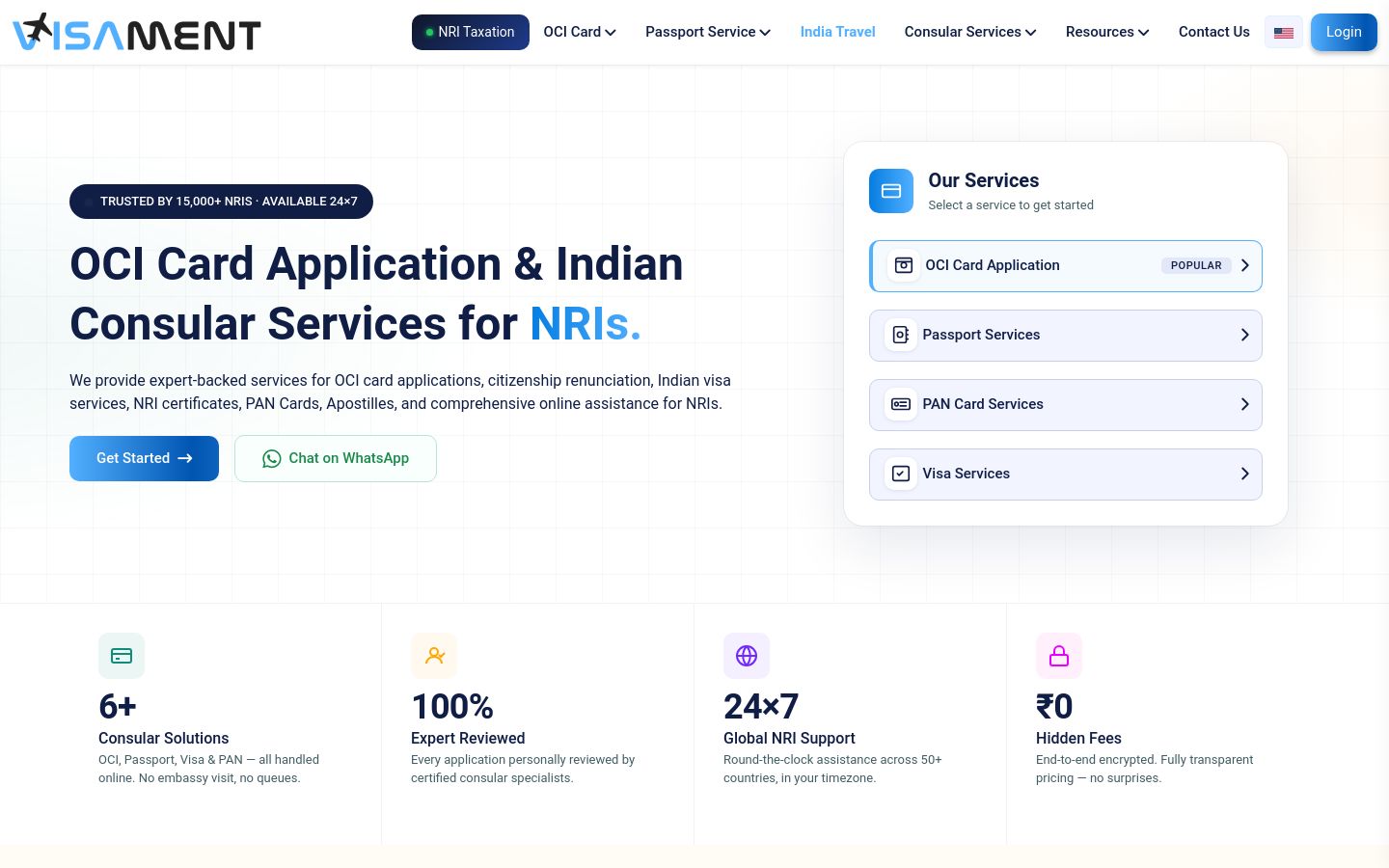Image resolution: width=1389 pixels, height=868 pixels.
Task: Click the 'Hidden Fees' label
Action: (1078, 738)
